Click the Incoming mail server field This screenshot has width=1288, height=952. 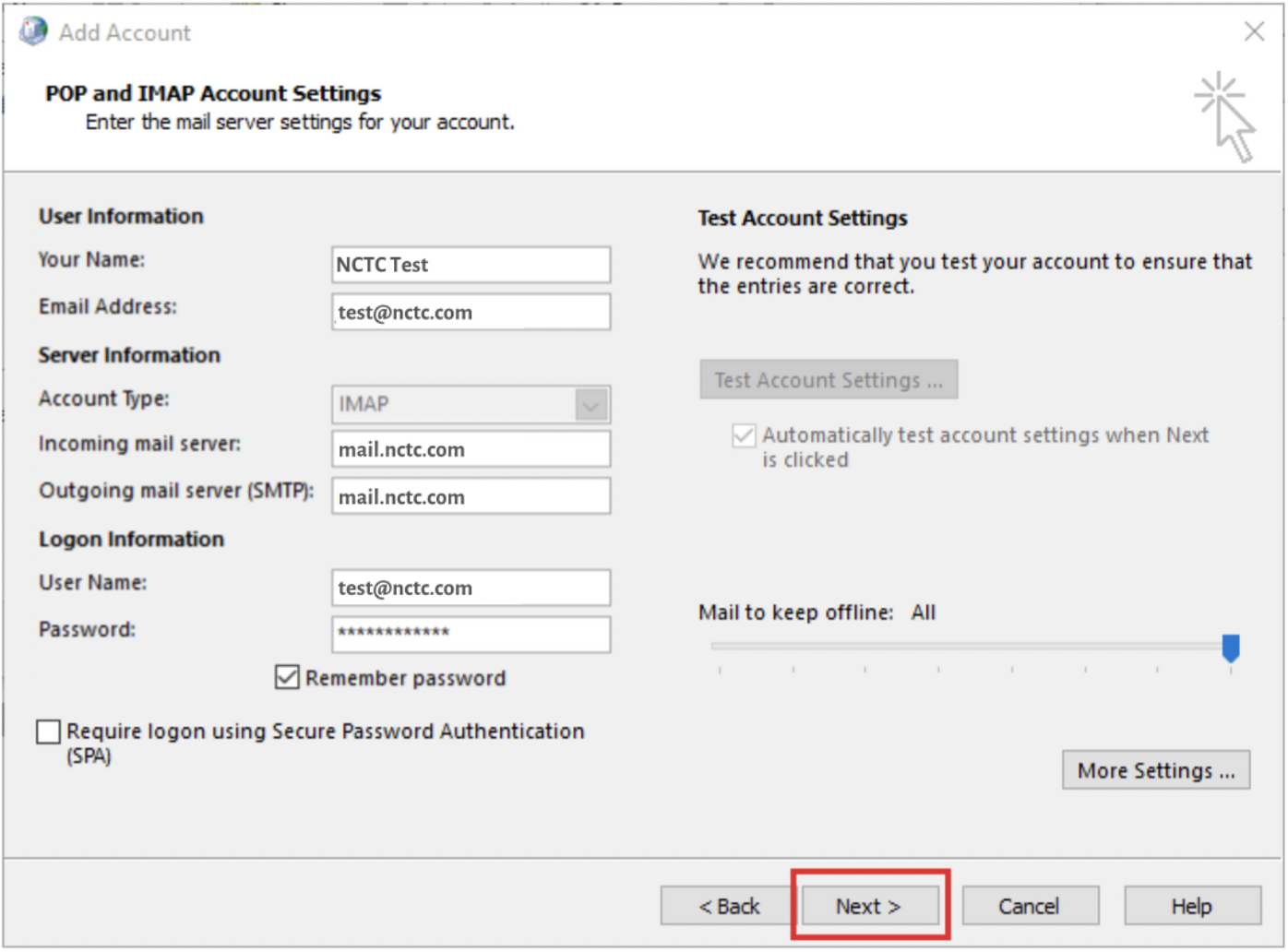click(x=471, y=449)
